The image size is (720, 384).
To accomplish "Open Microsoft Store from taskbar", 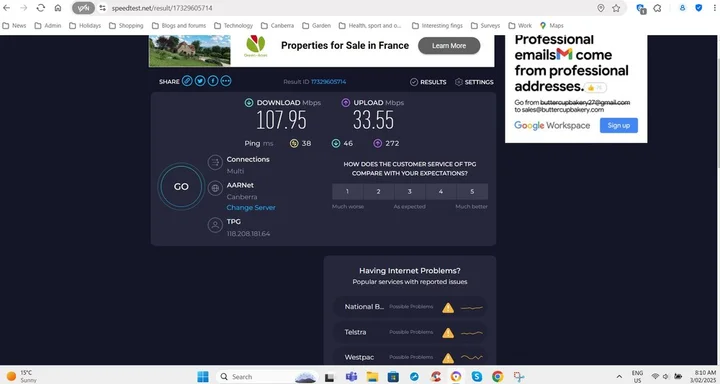I will [393, 377].
